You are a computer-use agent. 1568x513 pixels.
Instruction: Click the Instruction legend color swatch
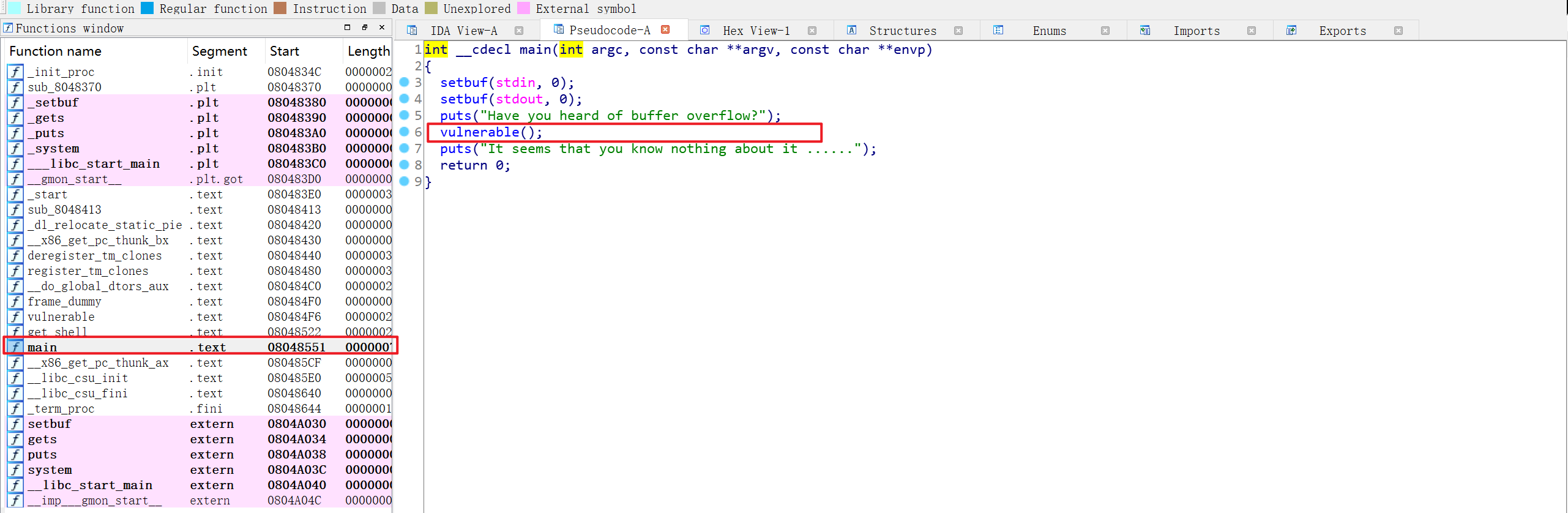click(x=280, y=8)
